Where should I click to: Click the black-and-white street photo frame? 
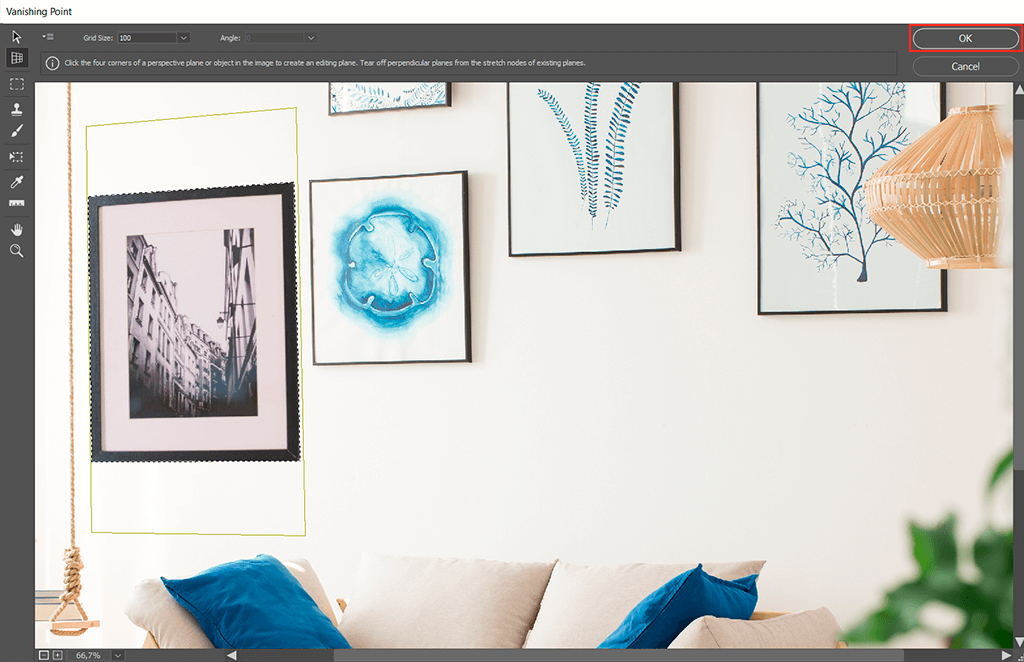pos(194,323)
